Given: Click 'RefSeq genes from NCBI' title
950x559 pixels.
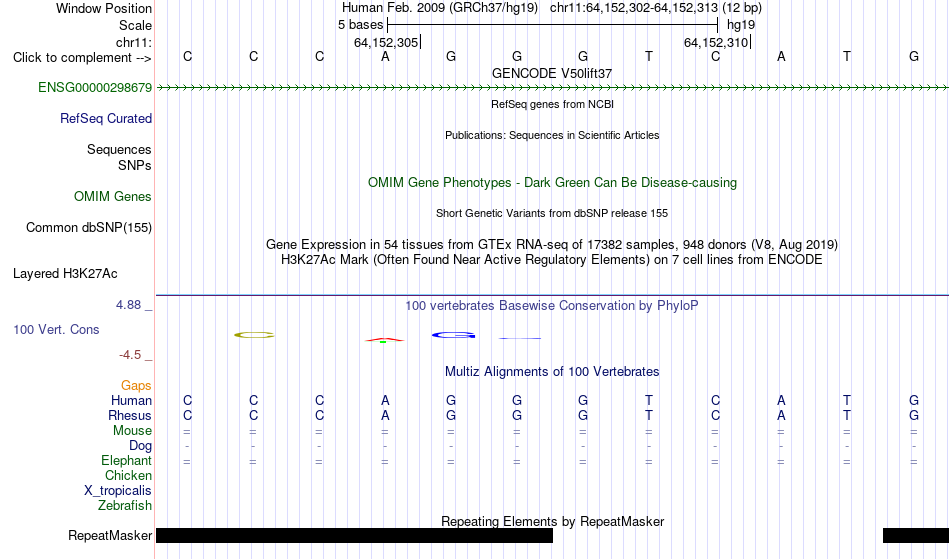Looking at the screenshot, I should point(552,104).
